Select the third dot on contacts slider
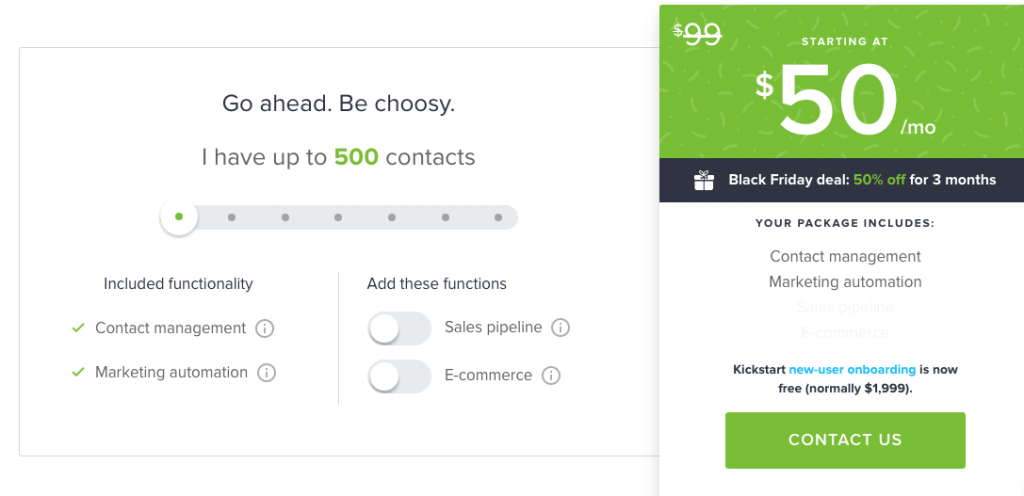The height and width of the screenshot is (496, 1024). (x=285, y=217)
